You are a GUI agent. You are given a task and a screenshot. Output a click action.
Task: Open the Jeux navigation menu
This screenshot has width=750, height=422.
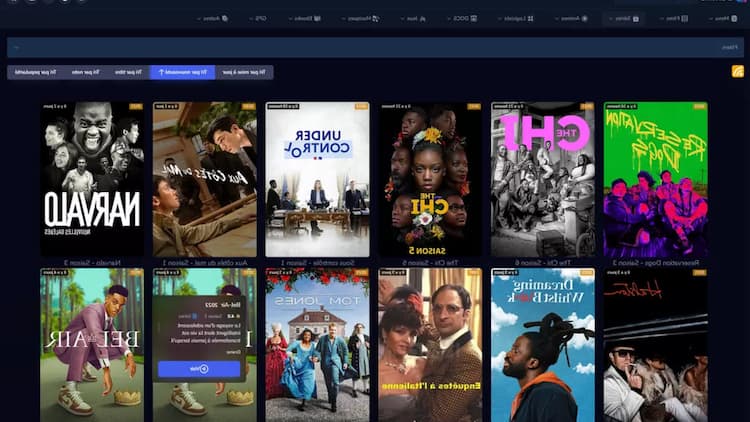click(x=413, y=19)
